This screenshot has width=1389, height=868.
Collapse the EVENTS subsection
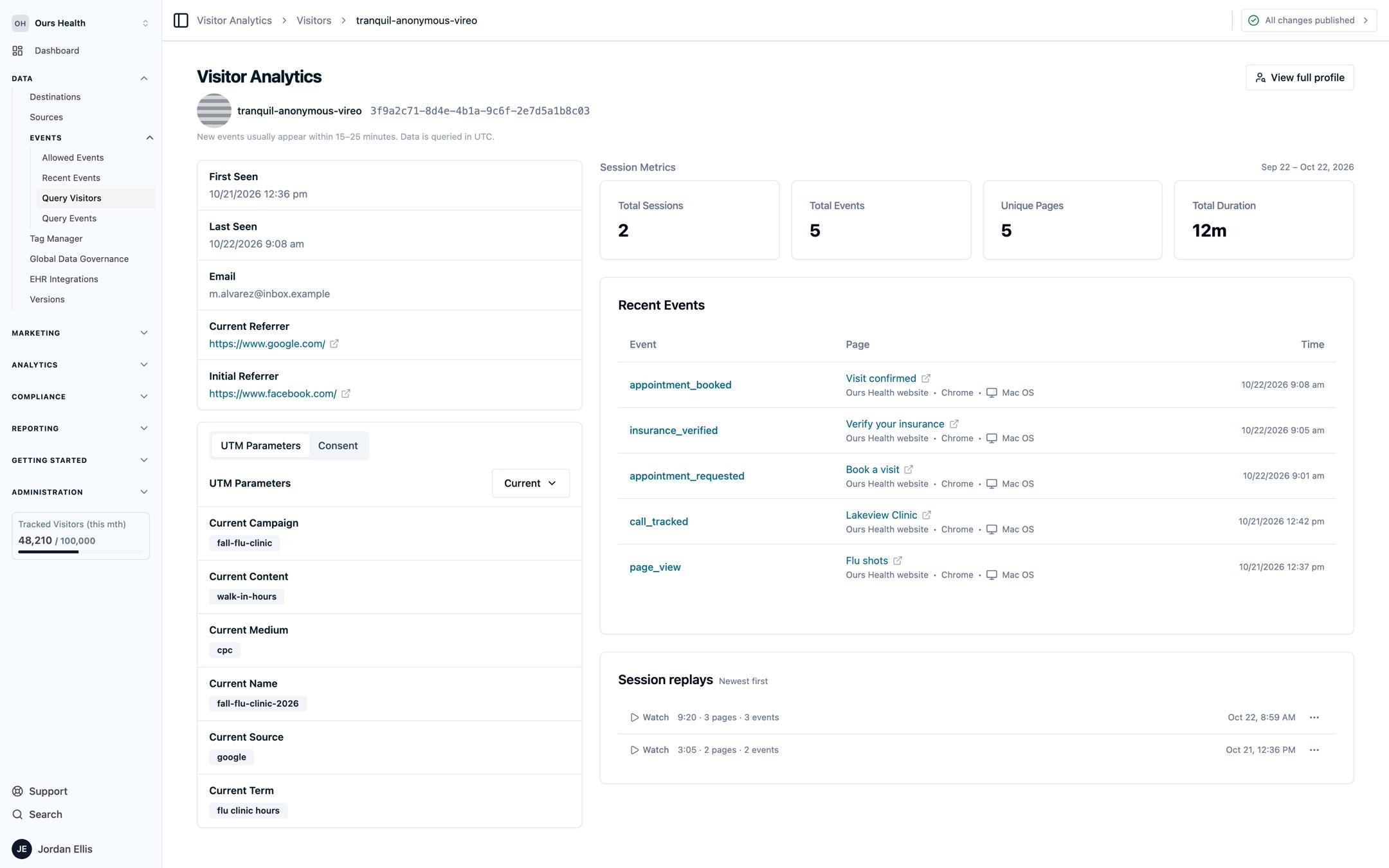click(x=150, y=138)
